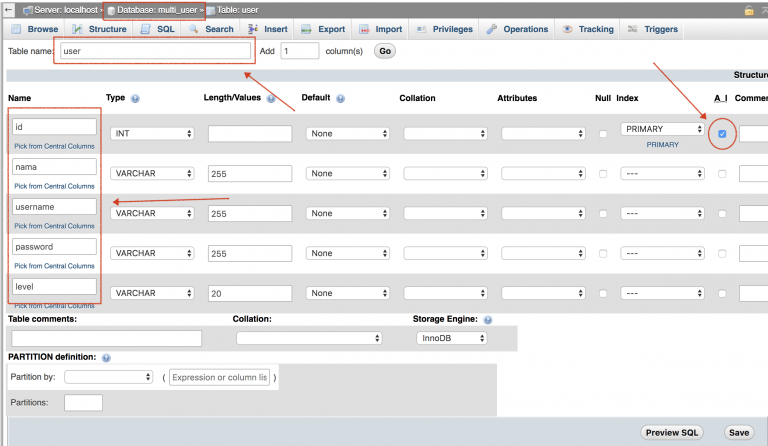Viewport: 768px width, 446px height.
Task: Click the database icon beside multi_user
Action: point(111,10)
